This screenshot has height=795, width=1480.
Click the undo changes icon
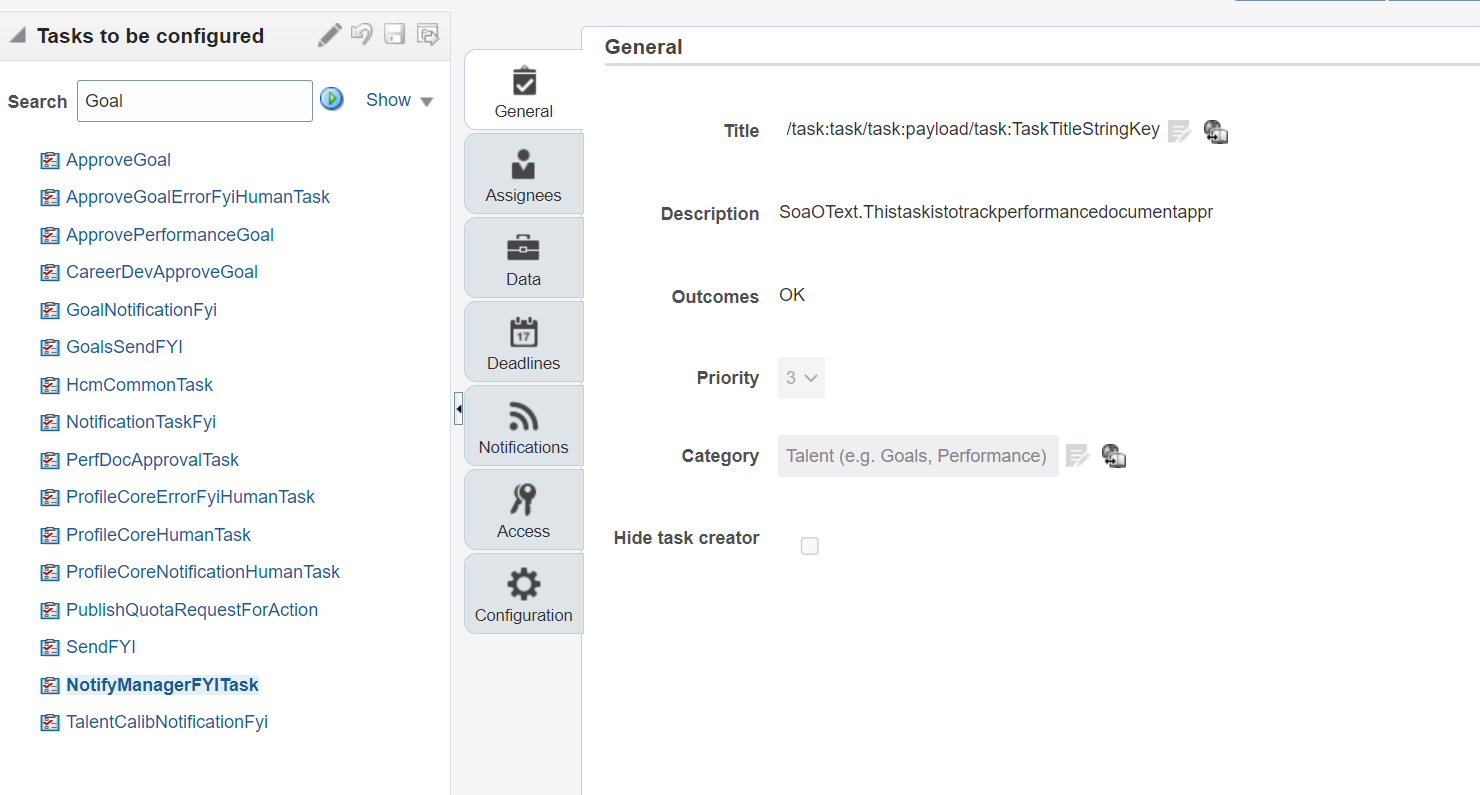tap(361, 34)
